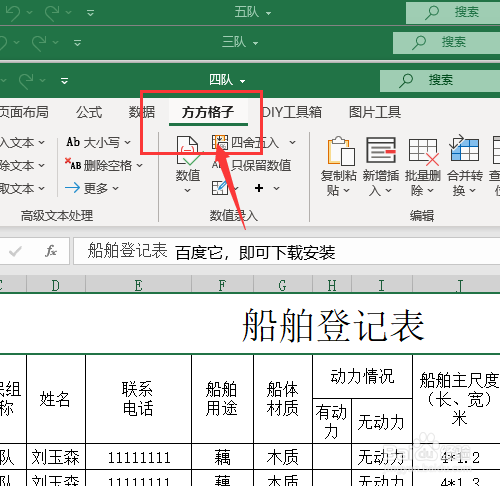Viewport: 500px width, 486px height.
Task: Click the 新增插入 insert icon
Action: click(381, 151)
